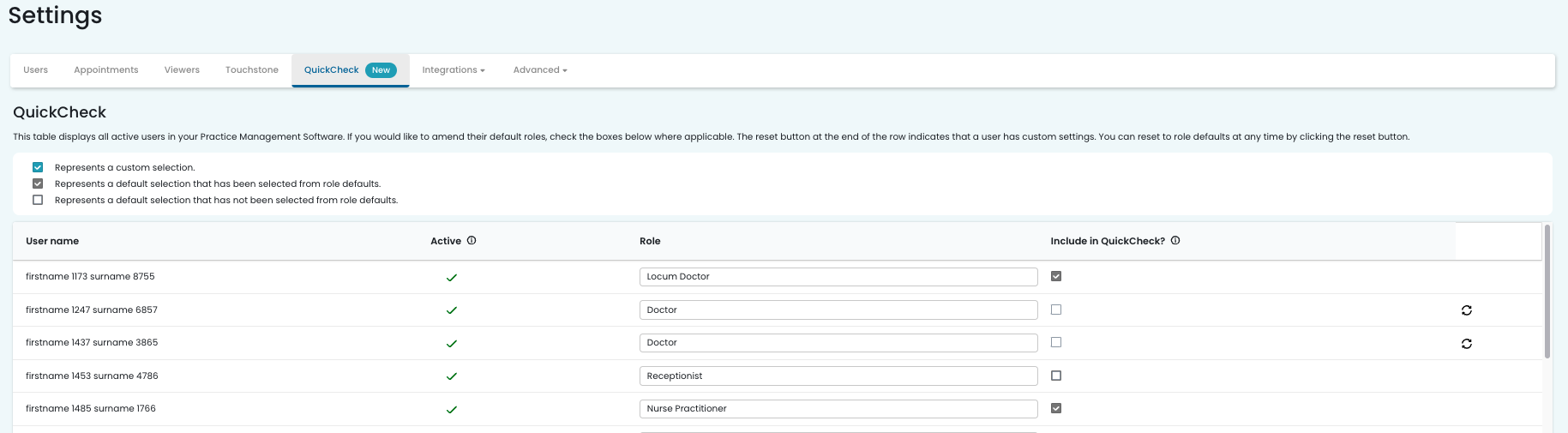Click the table's vertical scrollbar

pyautogui.click(x=1547, y=292)
